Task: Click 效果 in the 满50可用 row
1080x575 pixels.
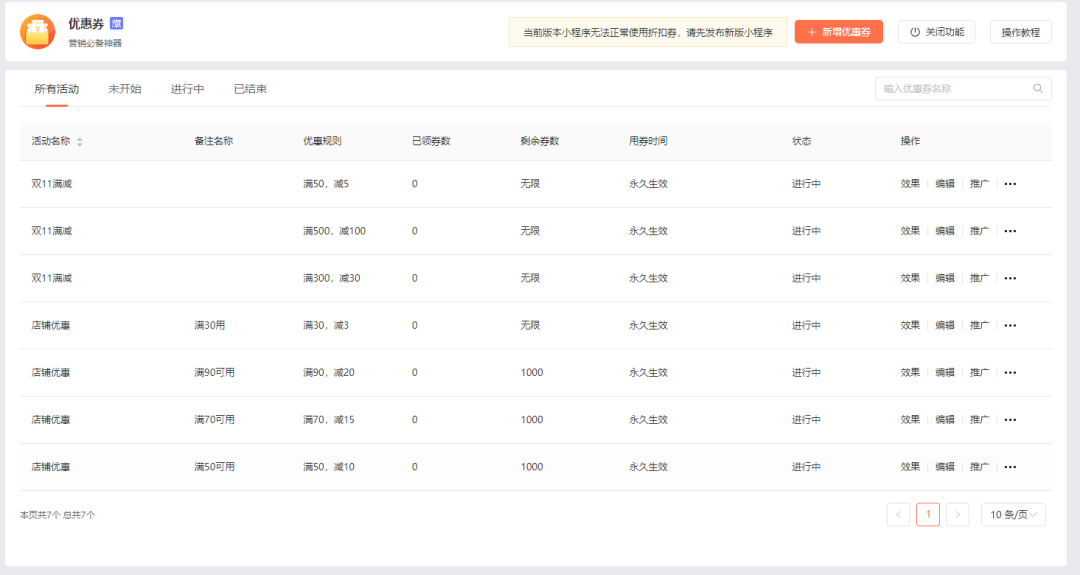Action: (x=910, y=467)
